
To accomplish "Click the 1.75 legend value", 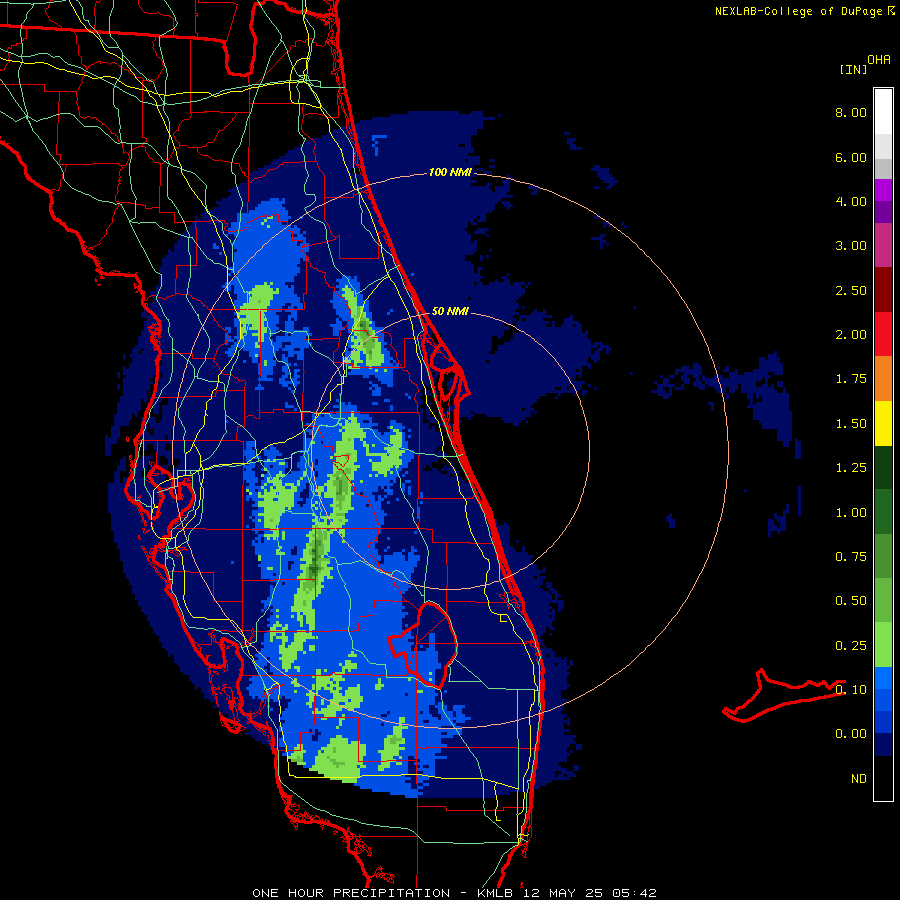I will (851, 379).
